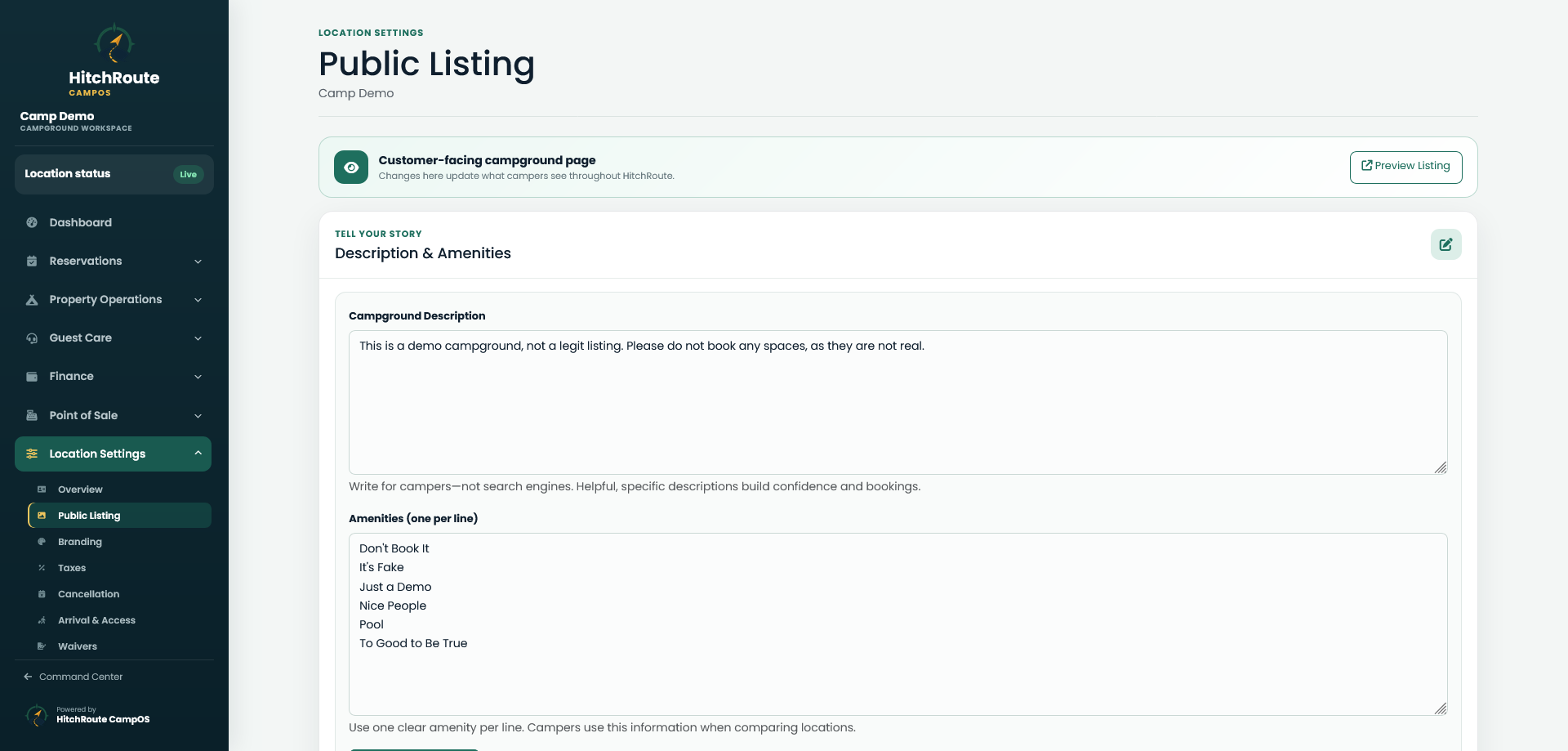Click the 'TELL YOUR STORY' section eyebrow text
The image size is (1568, 751).
(x=378, y=234)
